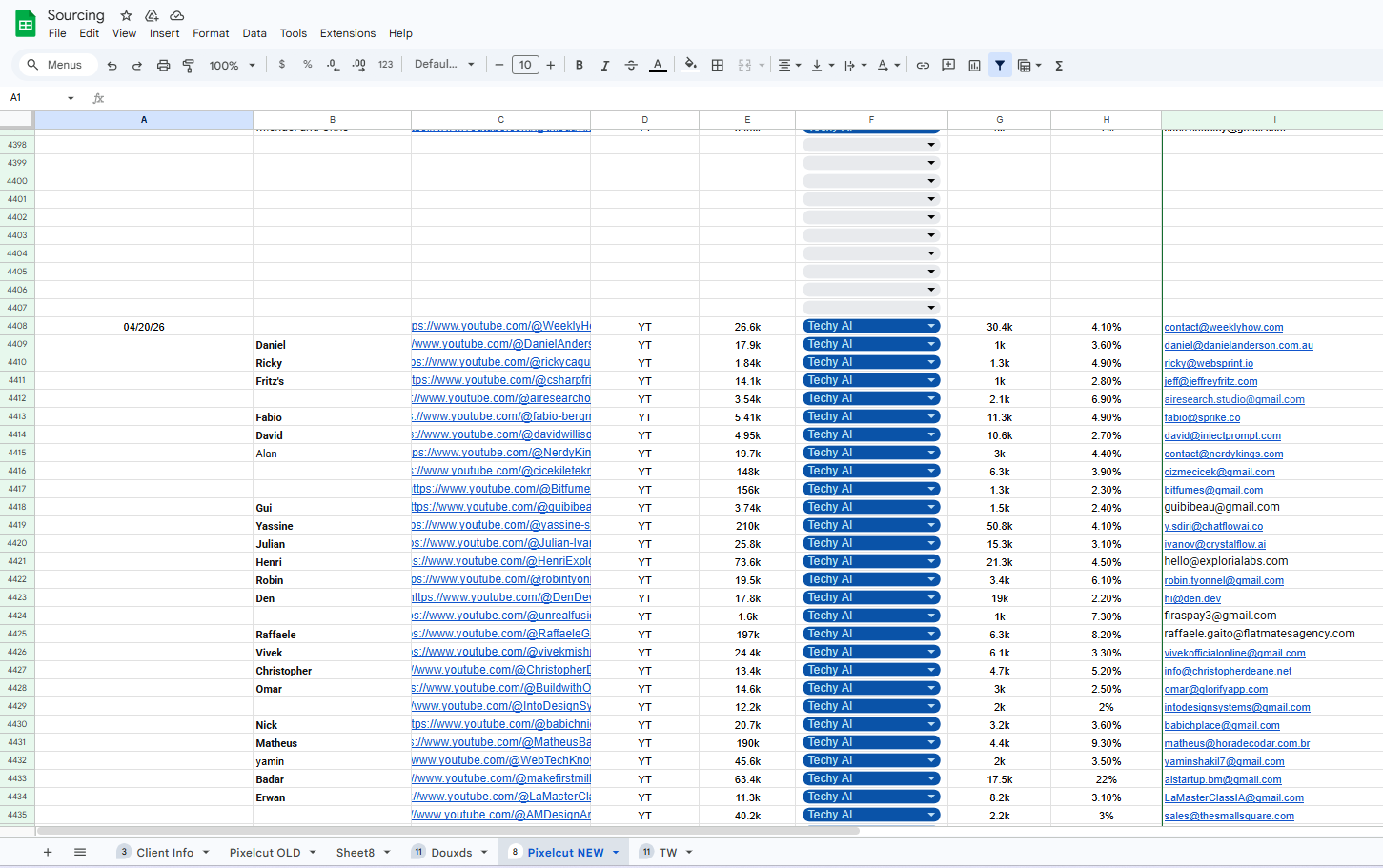Toggle Italic formatting

pos(605,66)
